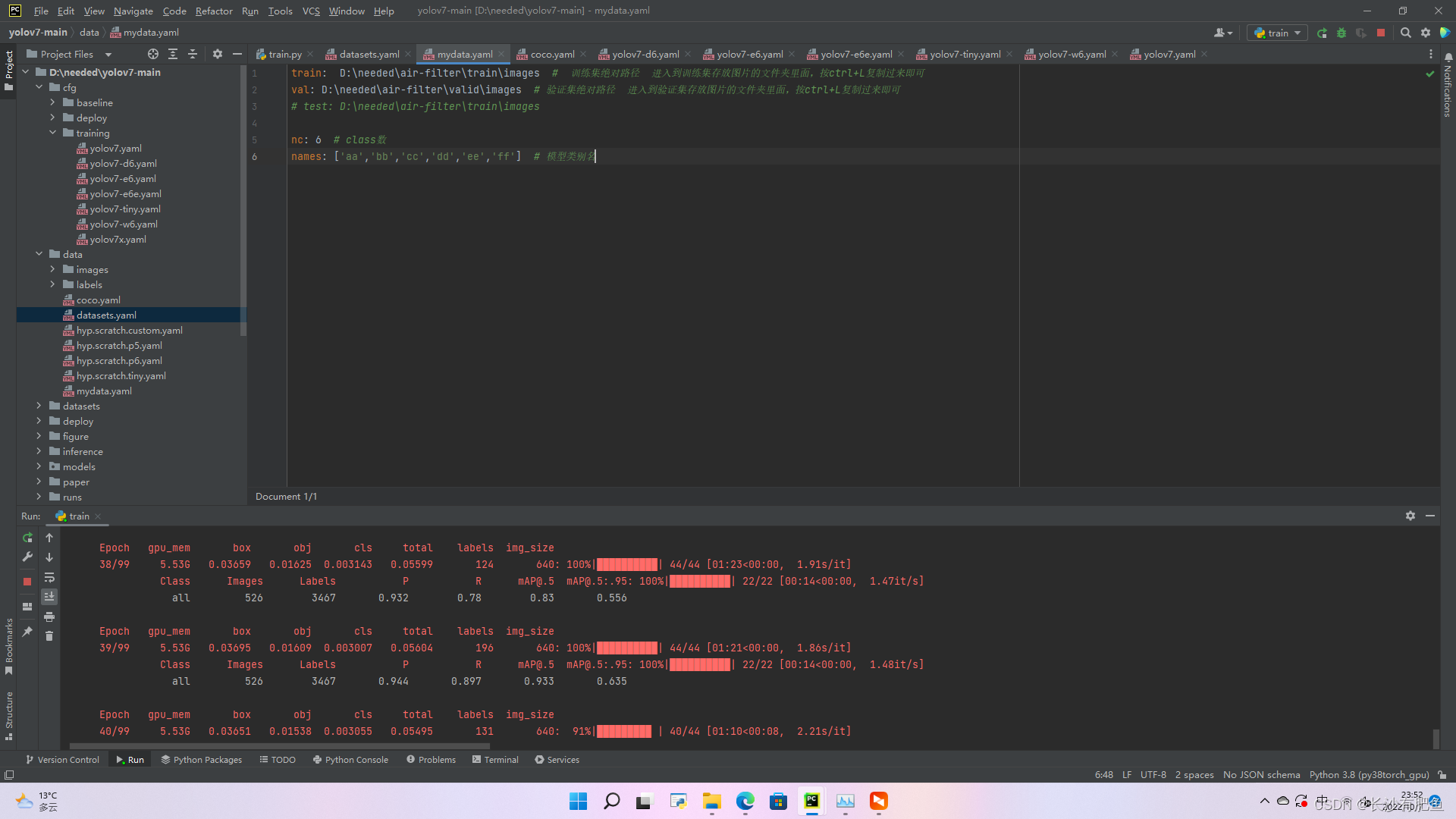Move down the stack trace with the down arrow
Screen dimensions: 1456x819
pyautogui.click(x=49, y=557)
